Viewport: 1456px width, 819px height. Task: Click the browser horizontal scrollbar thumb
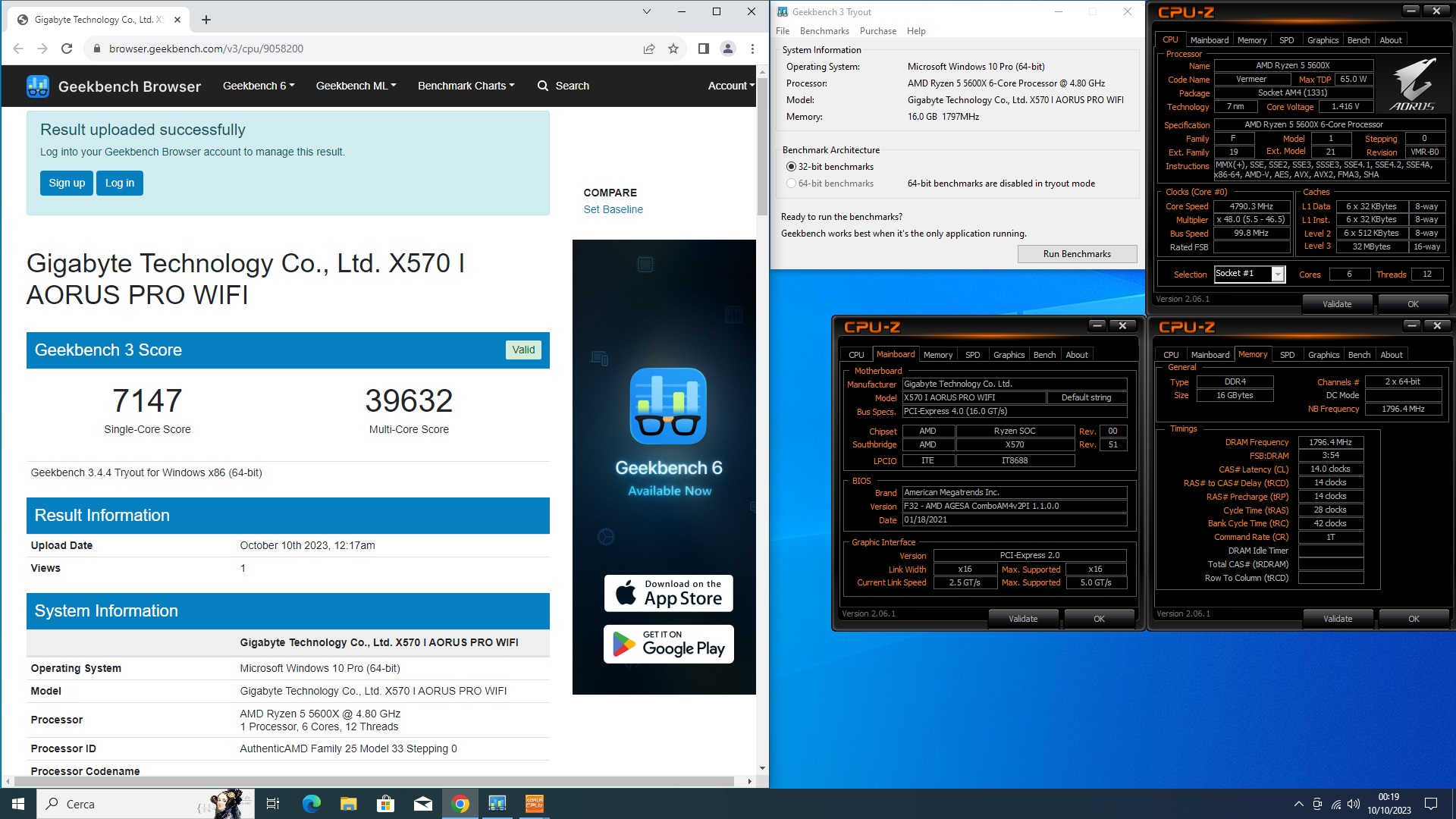(373, 781)
